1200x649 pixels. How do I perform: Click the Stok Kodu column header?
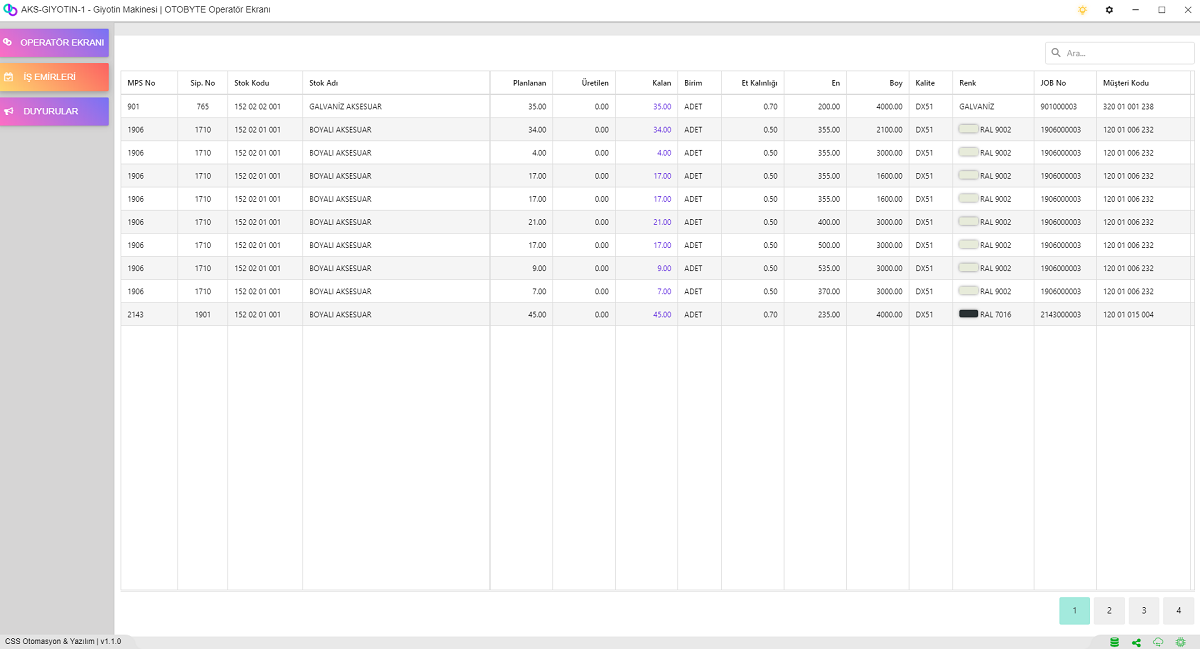[x=252, y=83]
